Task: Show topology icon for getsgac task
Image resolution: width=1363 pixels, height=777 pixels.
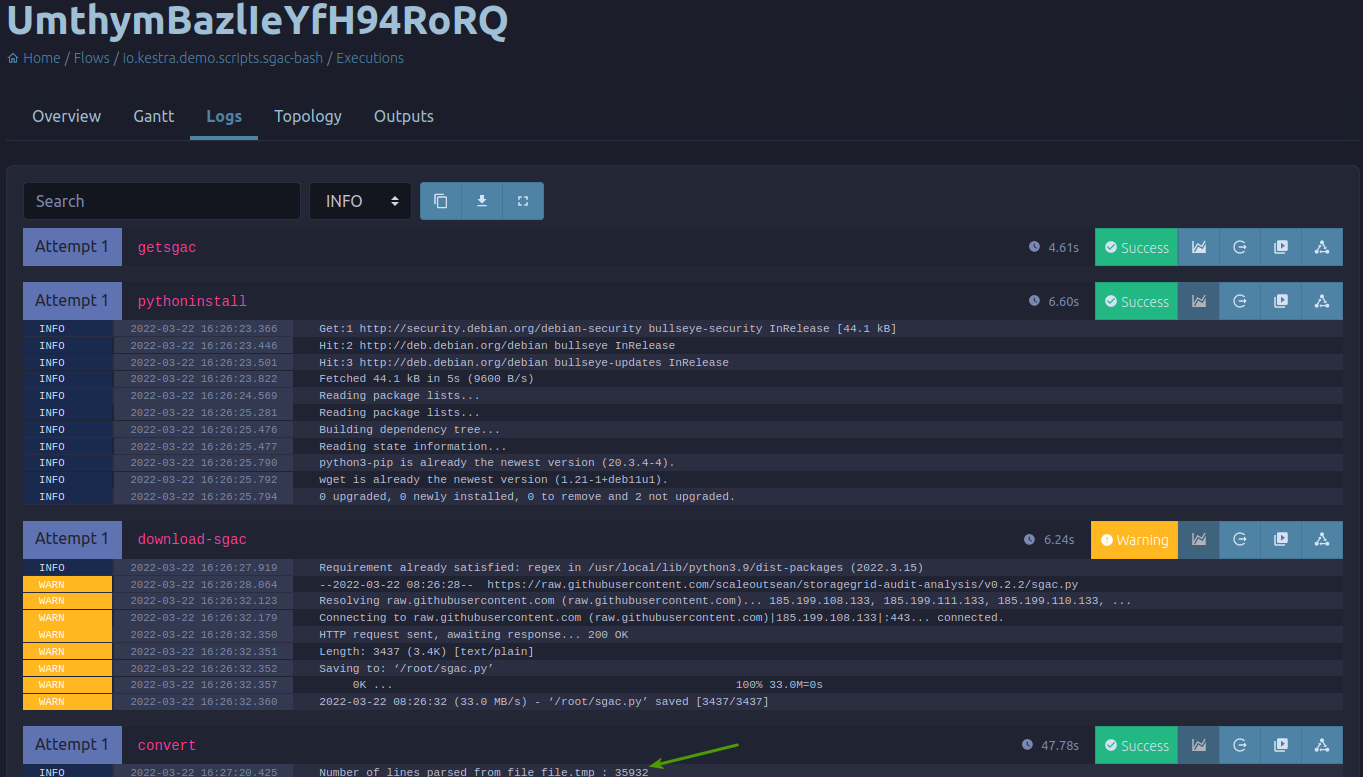Action: pos(1322,247)
